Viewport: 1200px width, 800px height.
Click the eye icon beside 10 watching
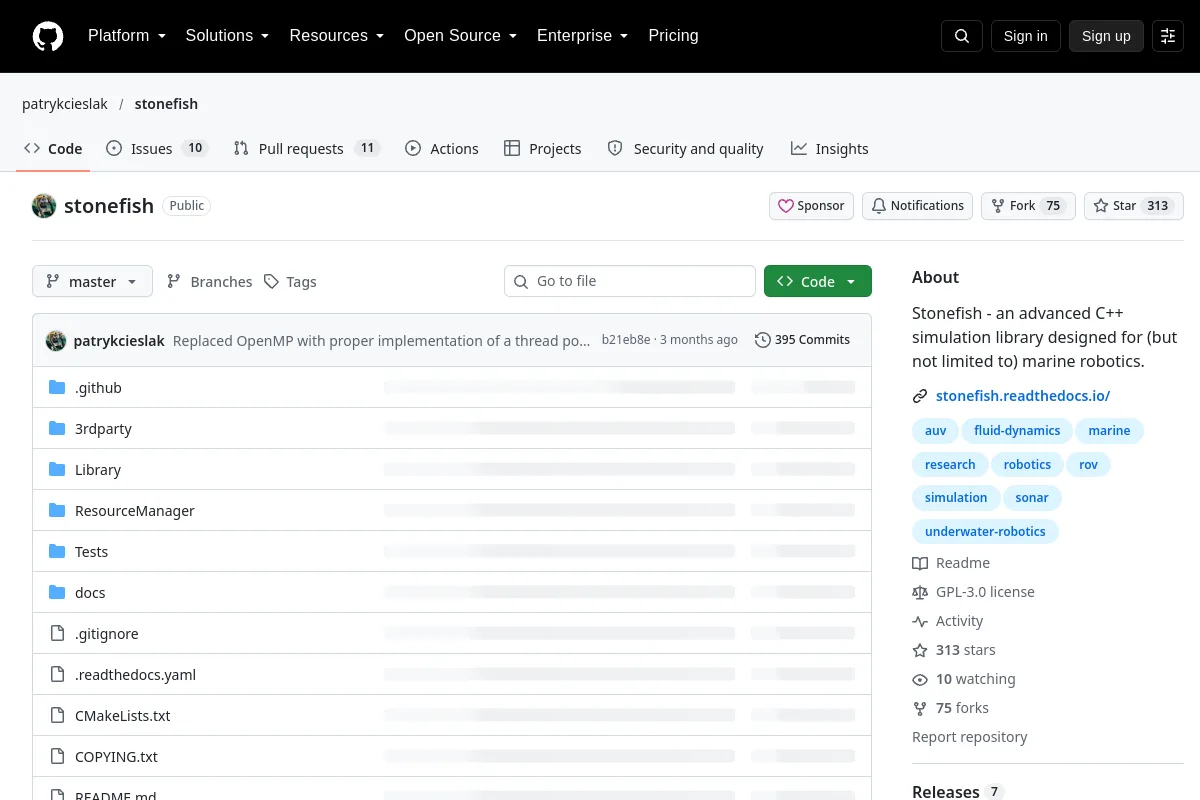(x=920, y=679)
